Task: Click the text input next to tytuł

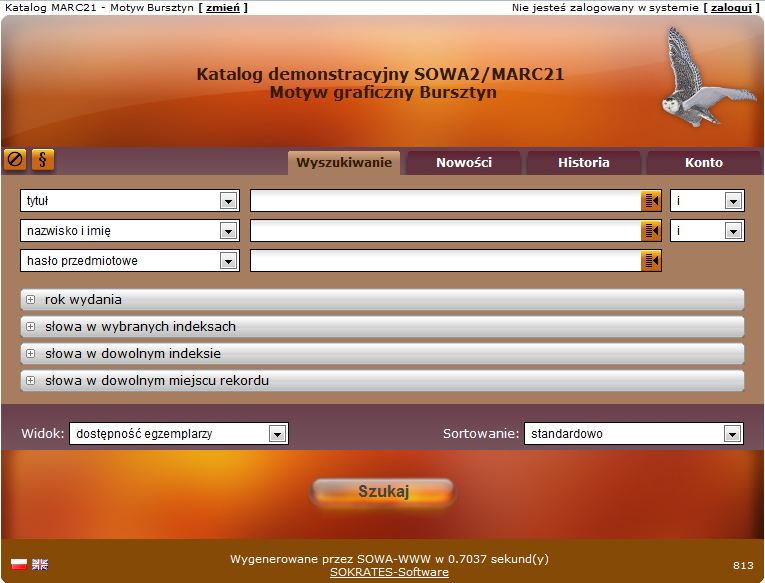Action: [x=445, y=201]
